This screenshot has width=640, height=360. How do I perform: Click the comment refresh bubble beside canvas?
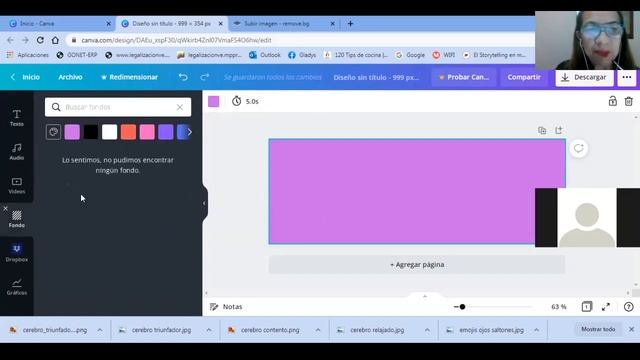[578, 148]
